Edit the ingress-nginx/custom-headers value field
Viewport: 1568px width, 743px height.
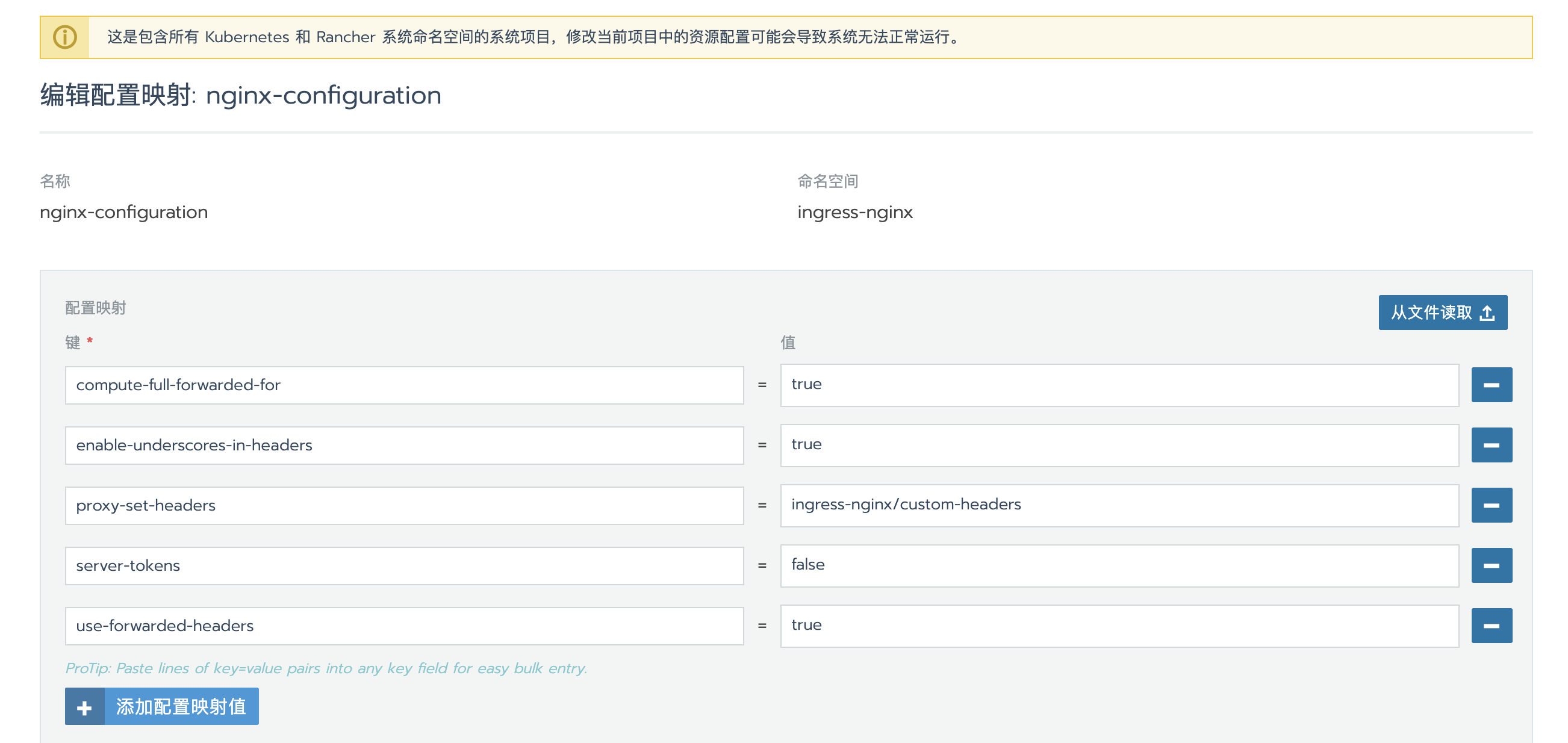pyautogui.click(x=1119, y=505)
